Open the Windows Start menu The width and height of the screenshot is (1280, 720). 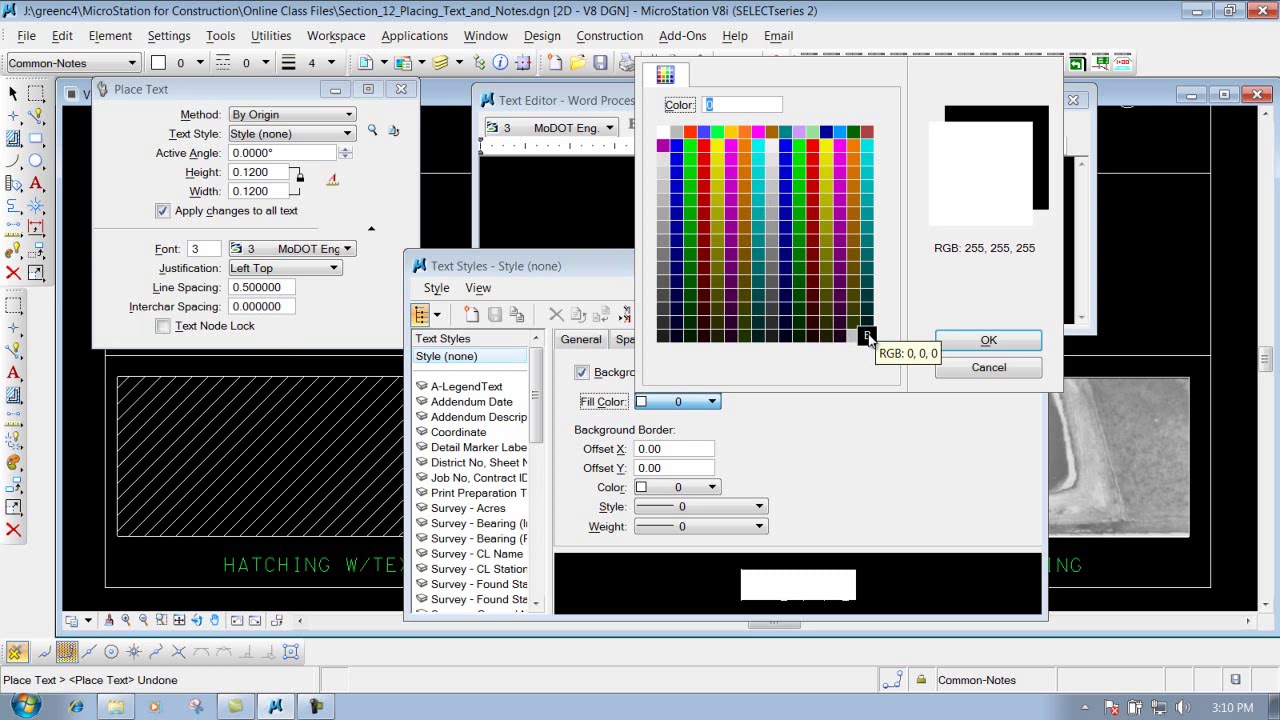[x=24, y=706]
